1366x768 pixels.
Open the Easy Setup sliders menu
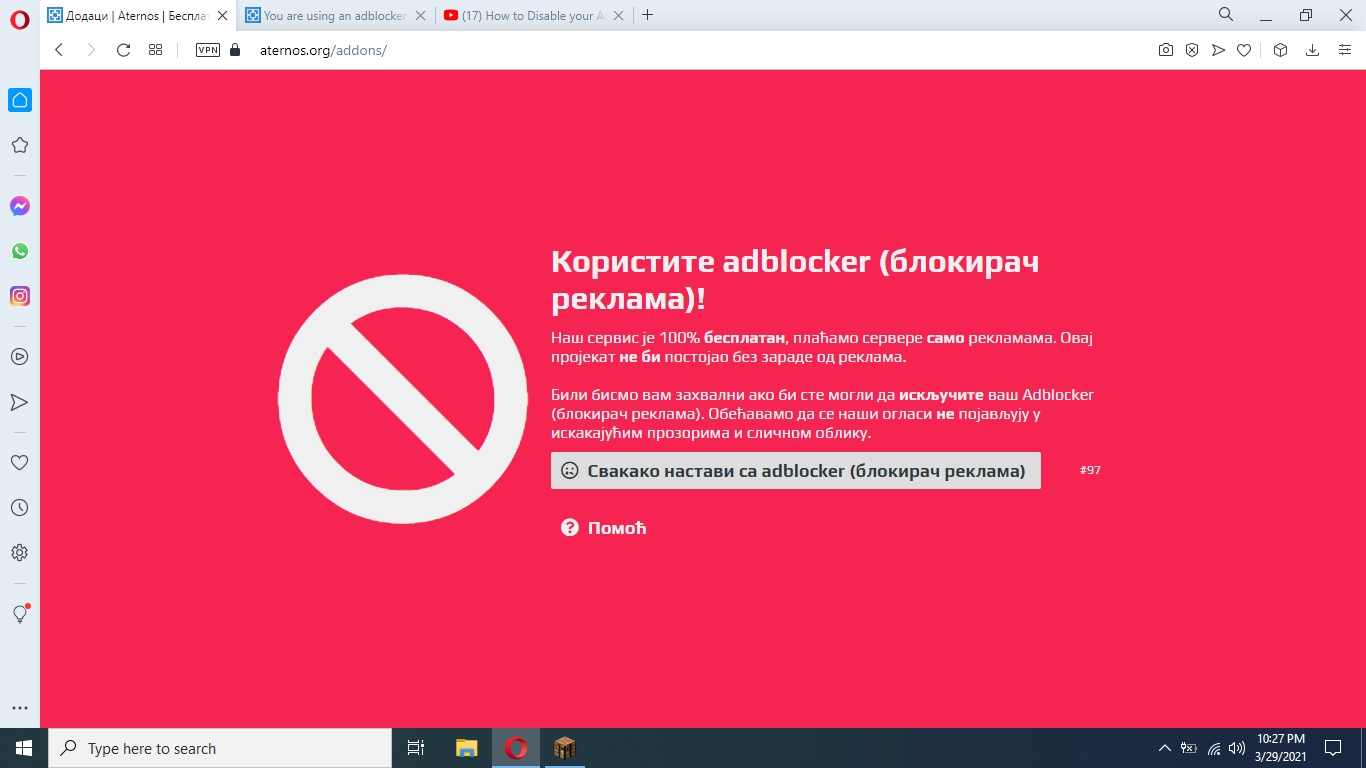click(x=1345, y=50)
